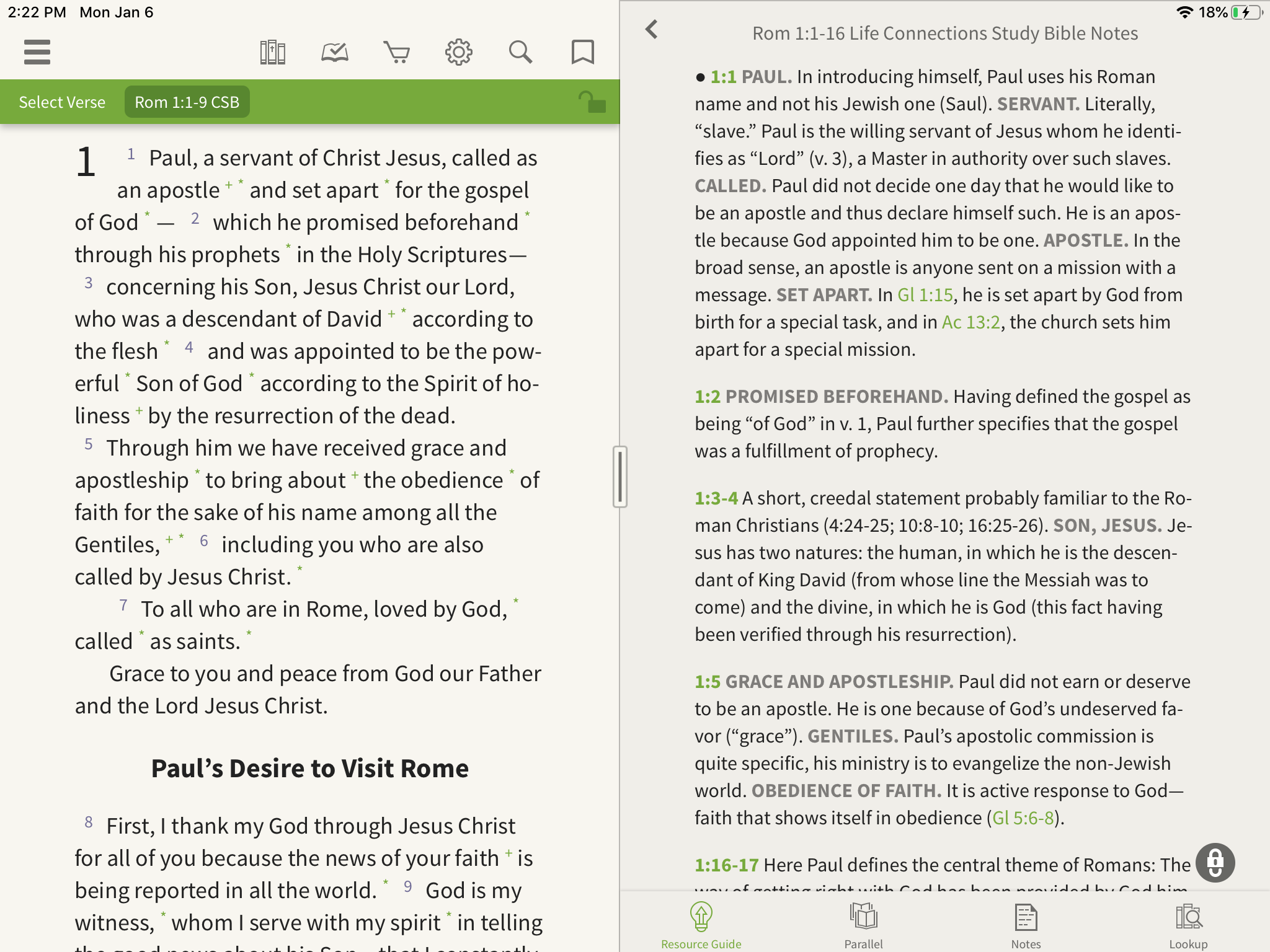Tap verse number 7 marker
Image resolution: width=1270 pixels, height=952 pixels.
123,605
